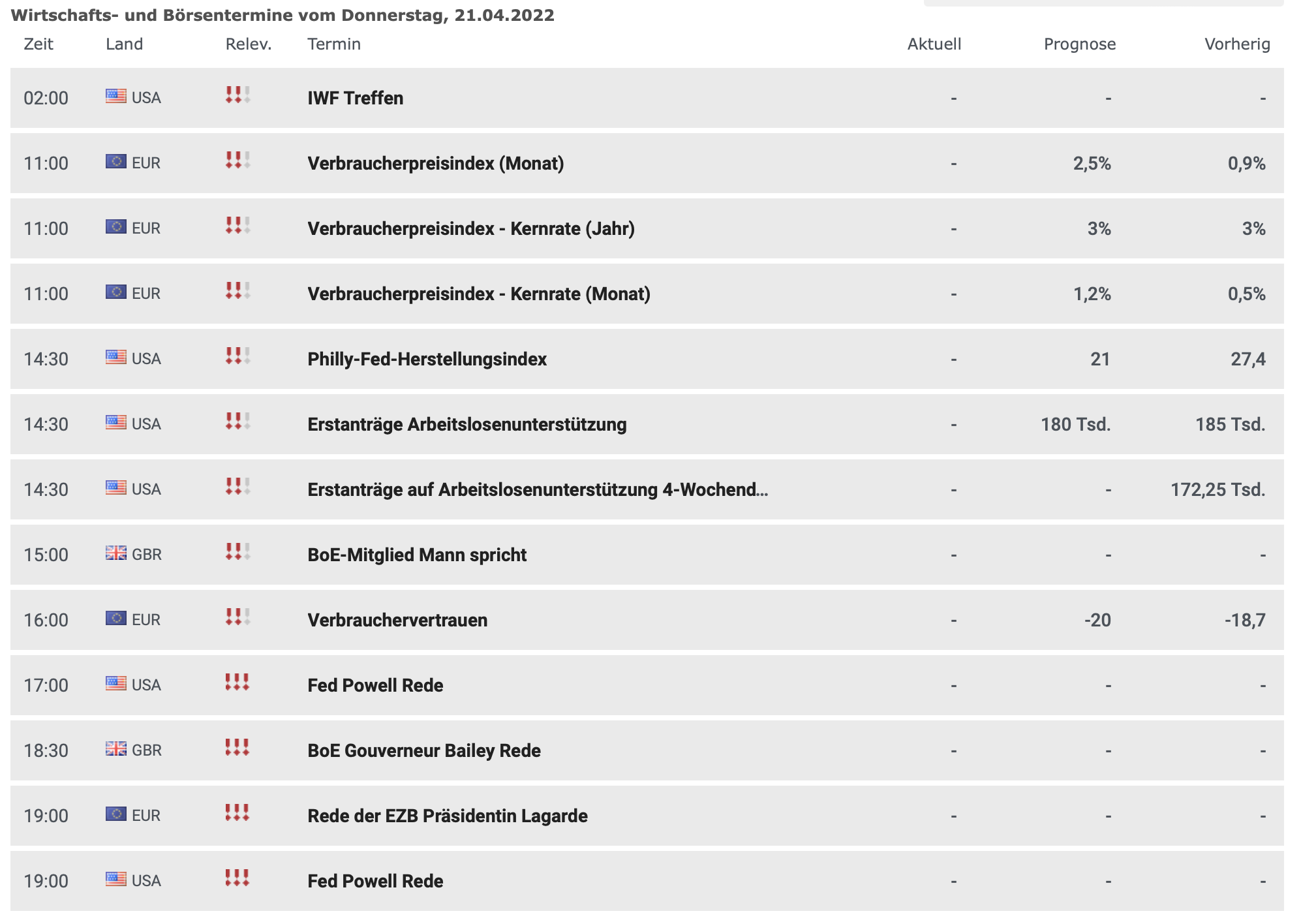Open Erstanträge Arbeitslosenunterstützung event details
The width and height of the screenshot is (1301, 924).
click(467, 424)
